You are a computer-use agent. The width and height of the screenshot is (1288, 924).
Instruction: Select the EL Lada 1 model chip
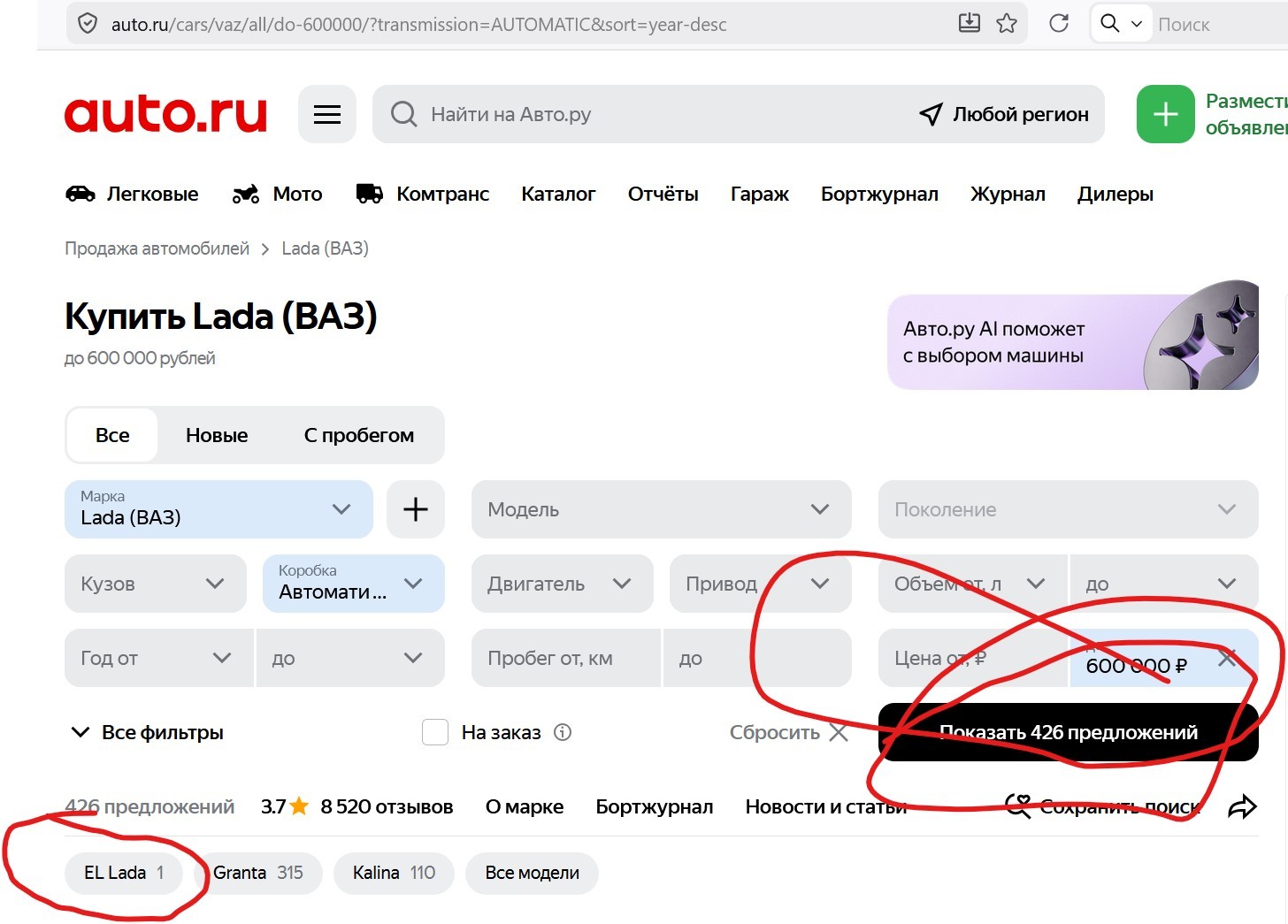pos(124,873)
